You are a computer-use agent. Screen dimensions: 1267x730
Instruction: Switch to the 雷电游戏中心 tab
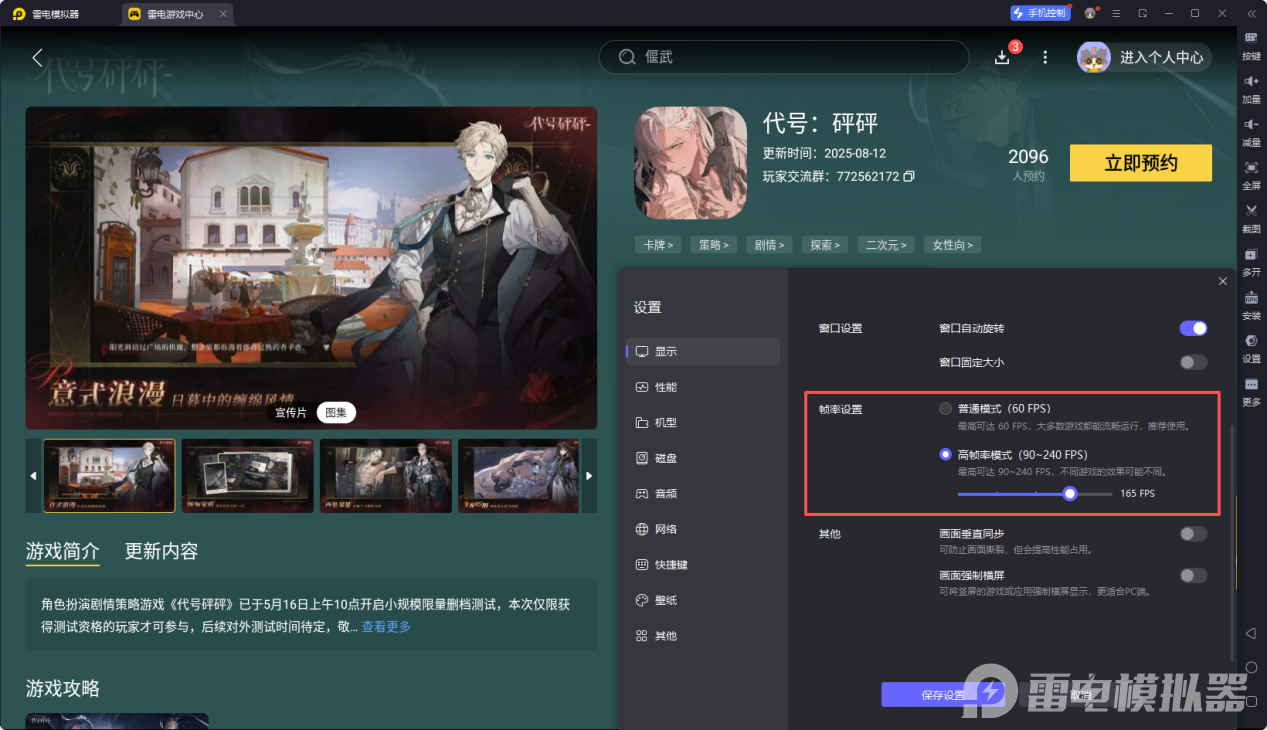point(177,13)
